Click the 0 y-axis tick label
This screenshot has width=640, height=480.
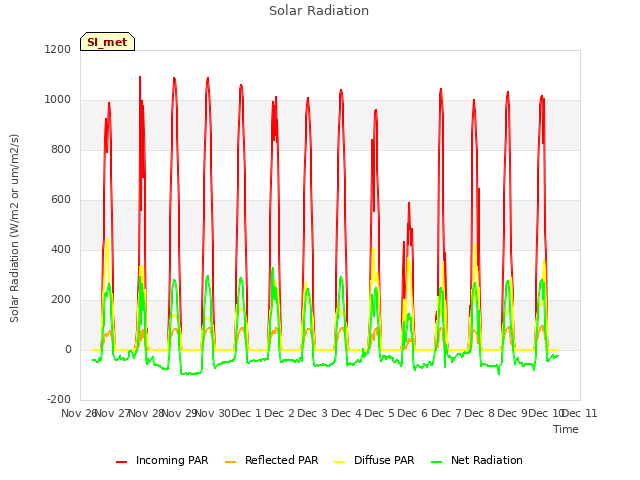point(68,349)
